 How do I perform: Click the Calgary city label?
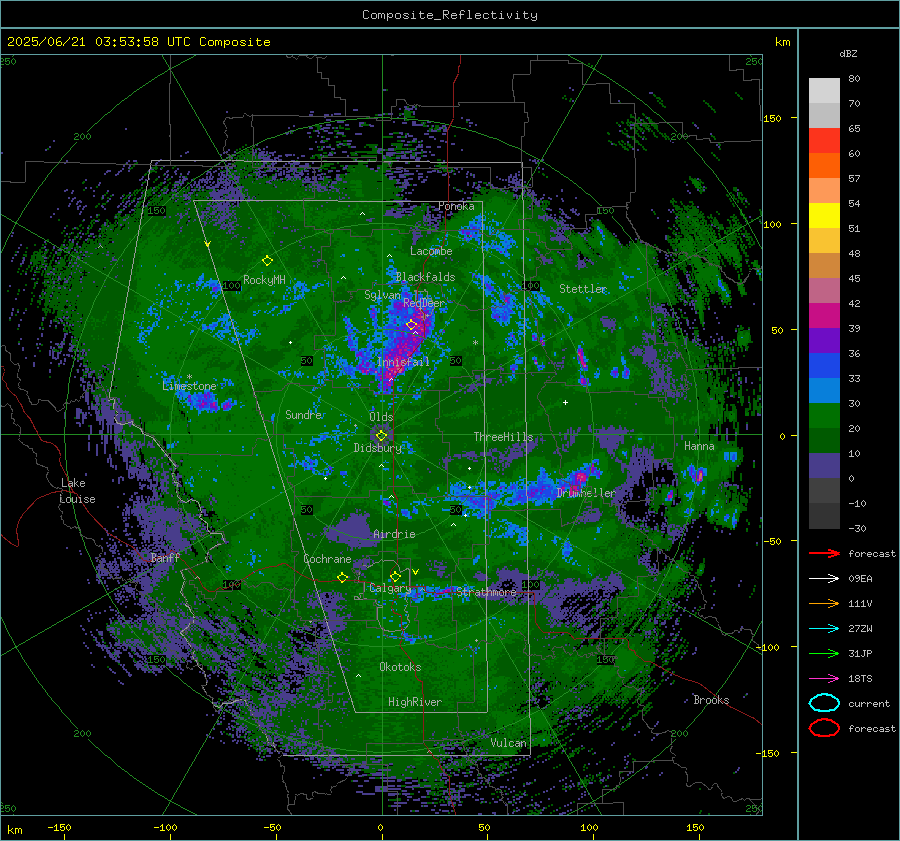[x=390, y=588]
